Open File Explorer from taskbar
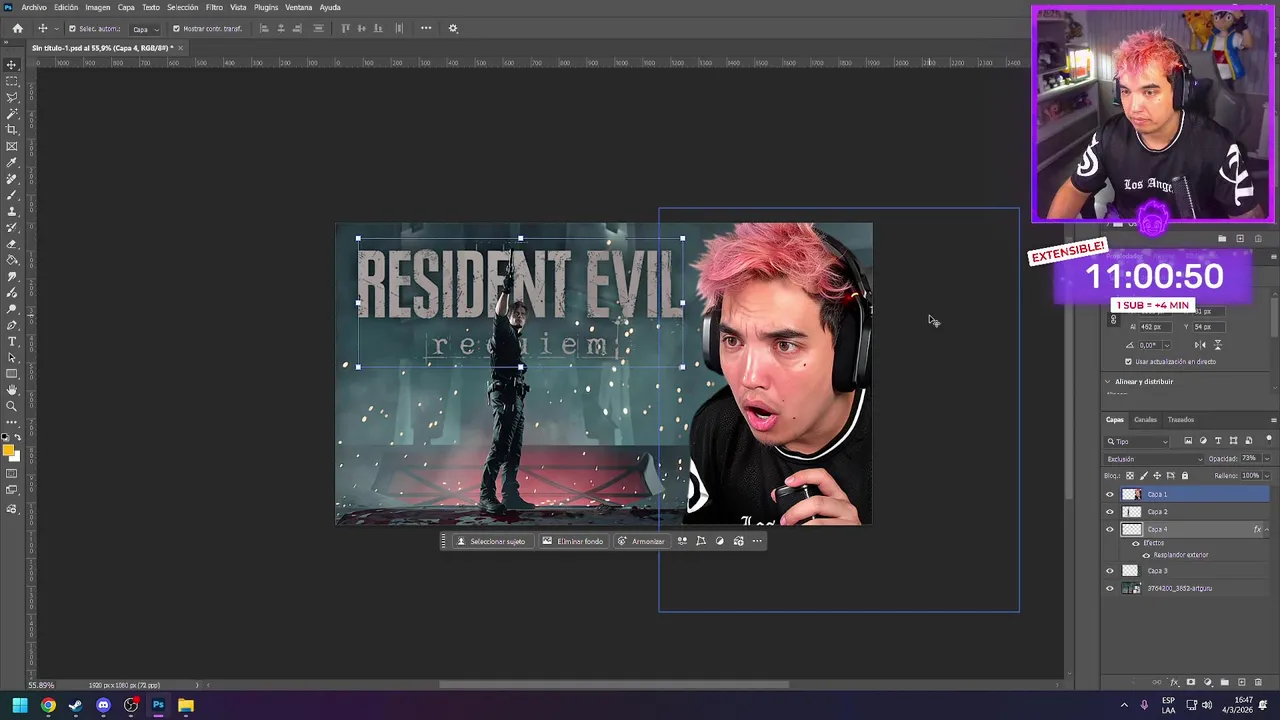1280x720 pixels. [186, 706]
